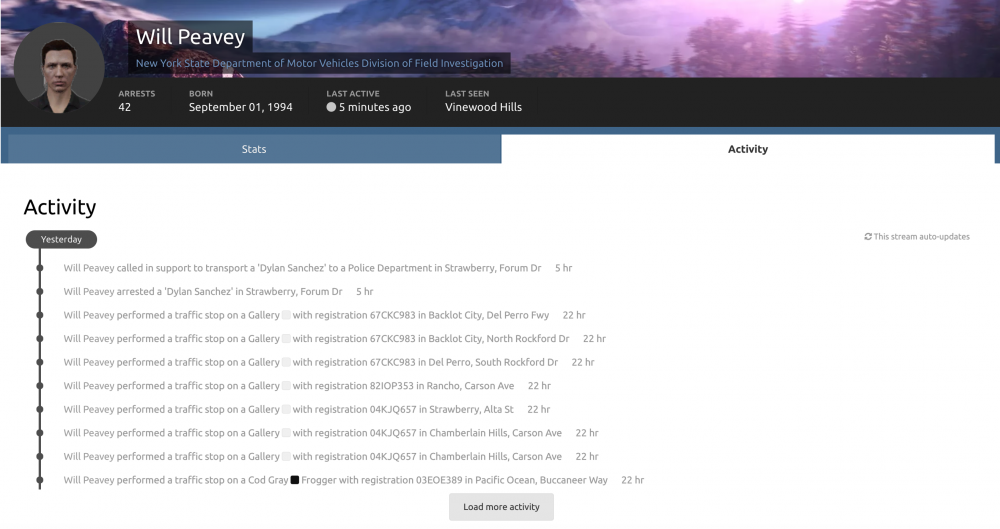The image size is (1000, 529).
Task: Click the '5 minutes ago' last active text
Action: coord(375,107)
